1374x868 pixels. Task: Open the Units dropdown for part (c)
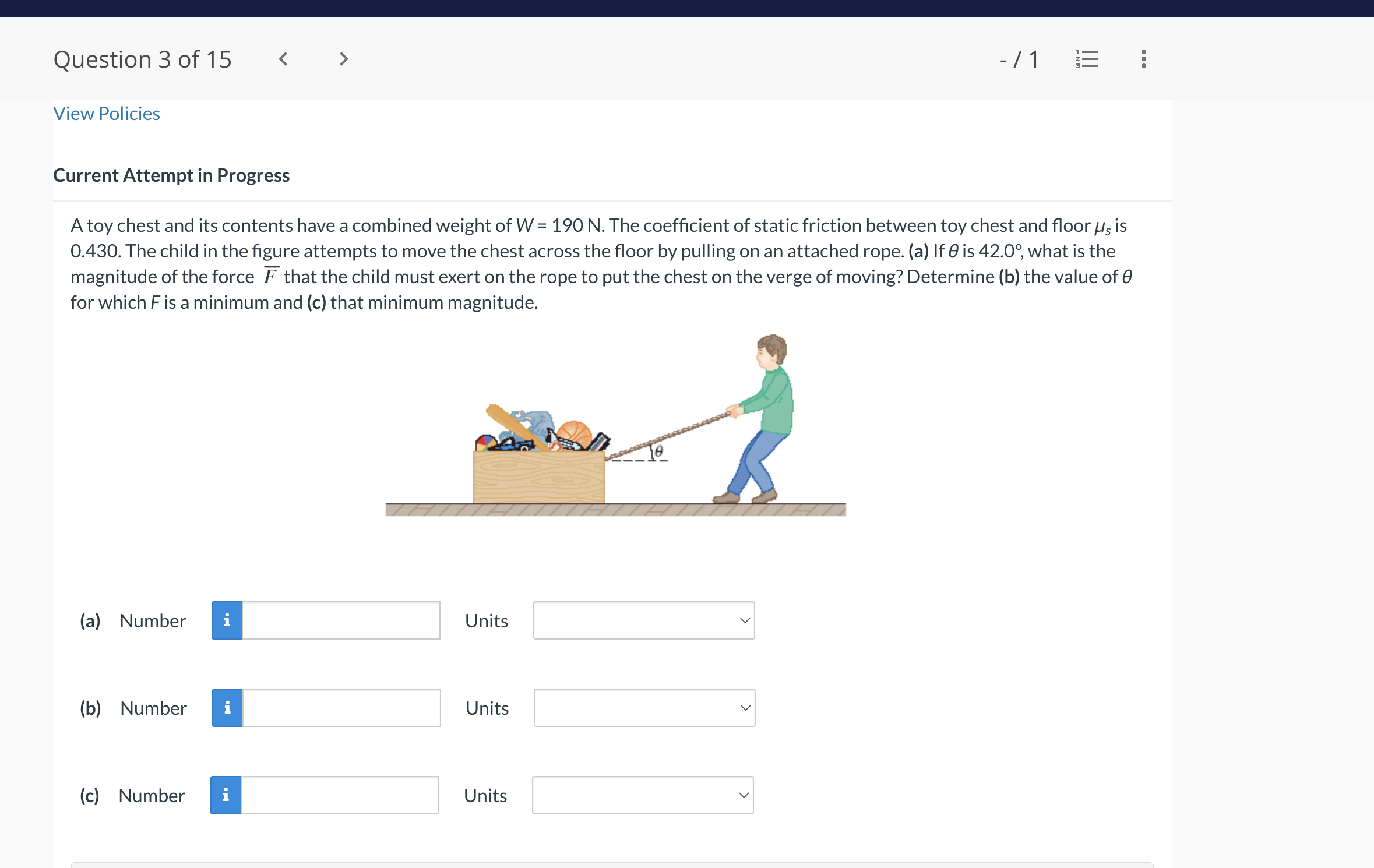point(642,795)
